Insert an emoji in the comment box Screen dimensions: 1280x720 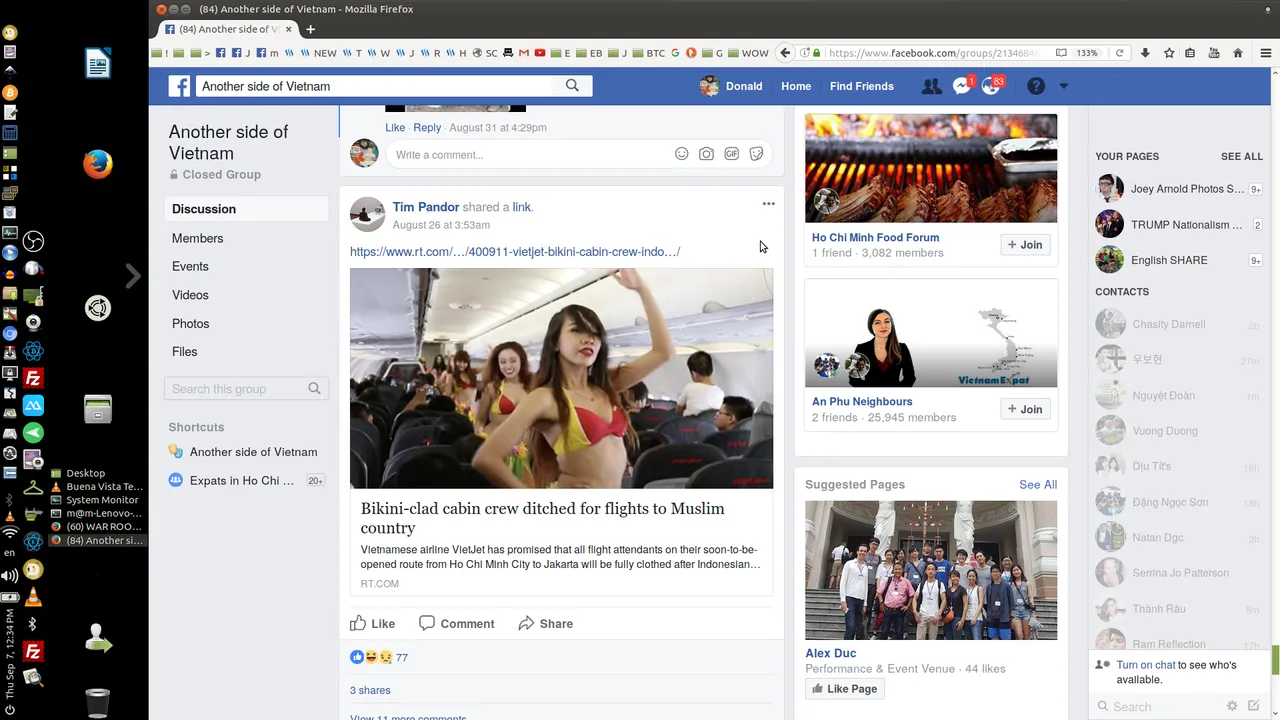tap(681, 154)
